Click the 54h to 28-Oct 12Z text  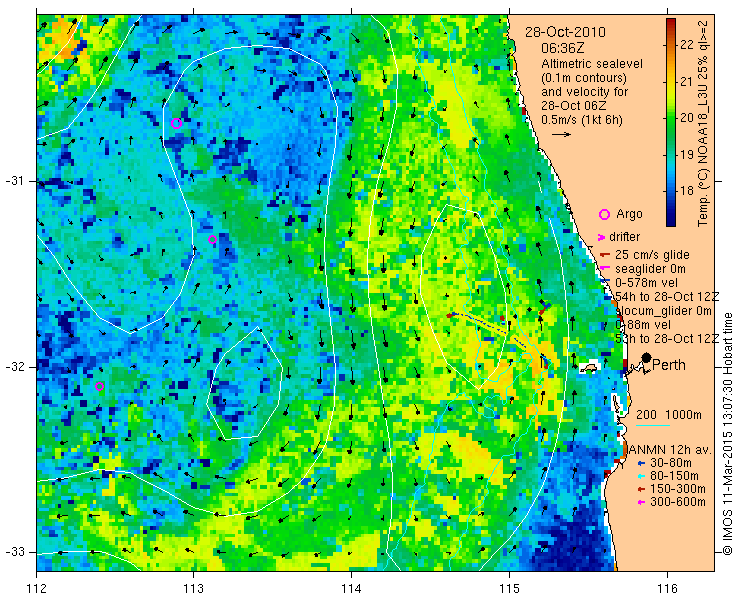[667, 297]
